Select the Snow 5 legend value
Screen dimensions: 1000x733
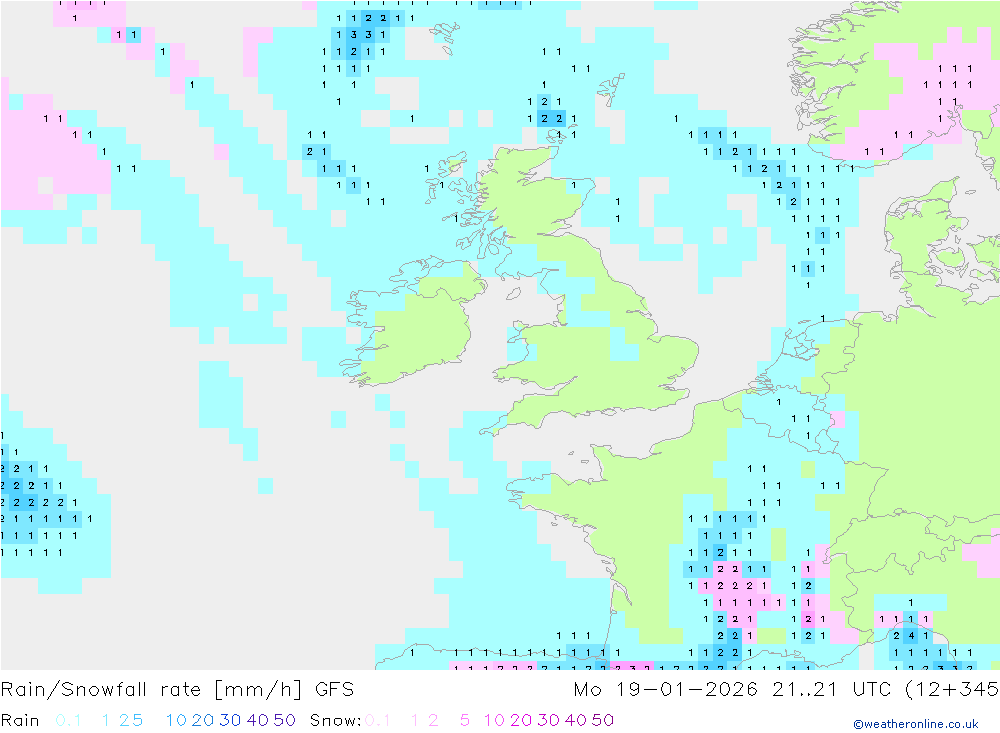tap(465, 720)
